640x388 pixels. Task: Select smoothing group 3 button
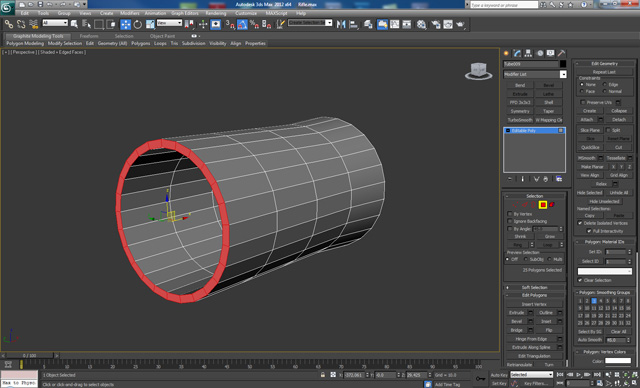[594, 301]
